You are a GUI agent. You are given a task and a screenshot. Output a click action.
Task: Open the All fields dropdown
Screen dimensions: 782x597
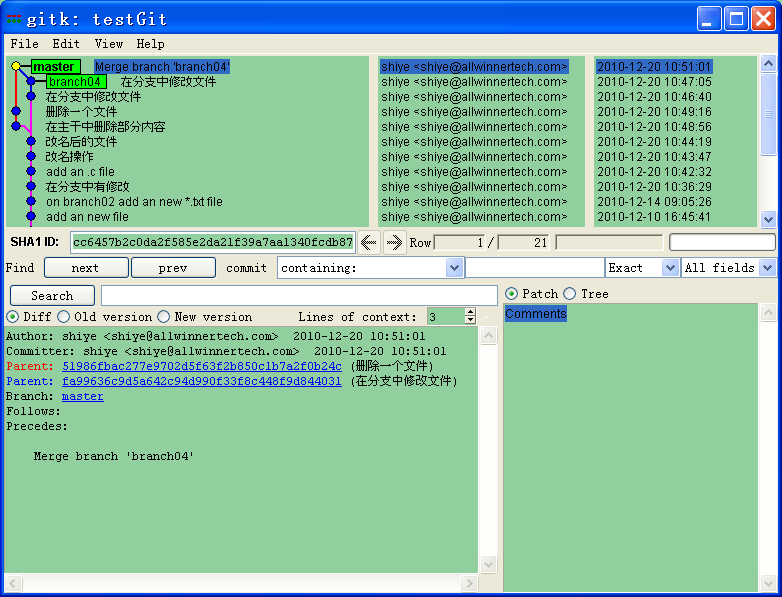pos(767,268)
